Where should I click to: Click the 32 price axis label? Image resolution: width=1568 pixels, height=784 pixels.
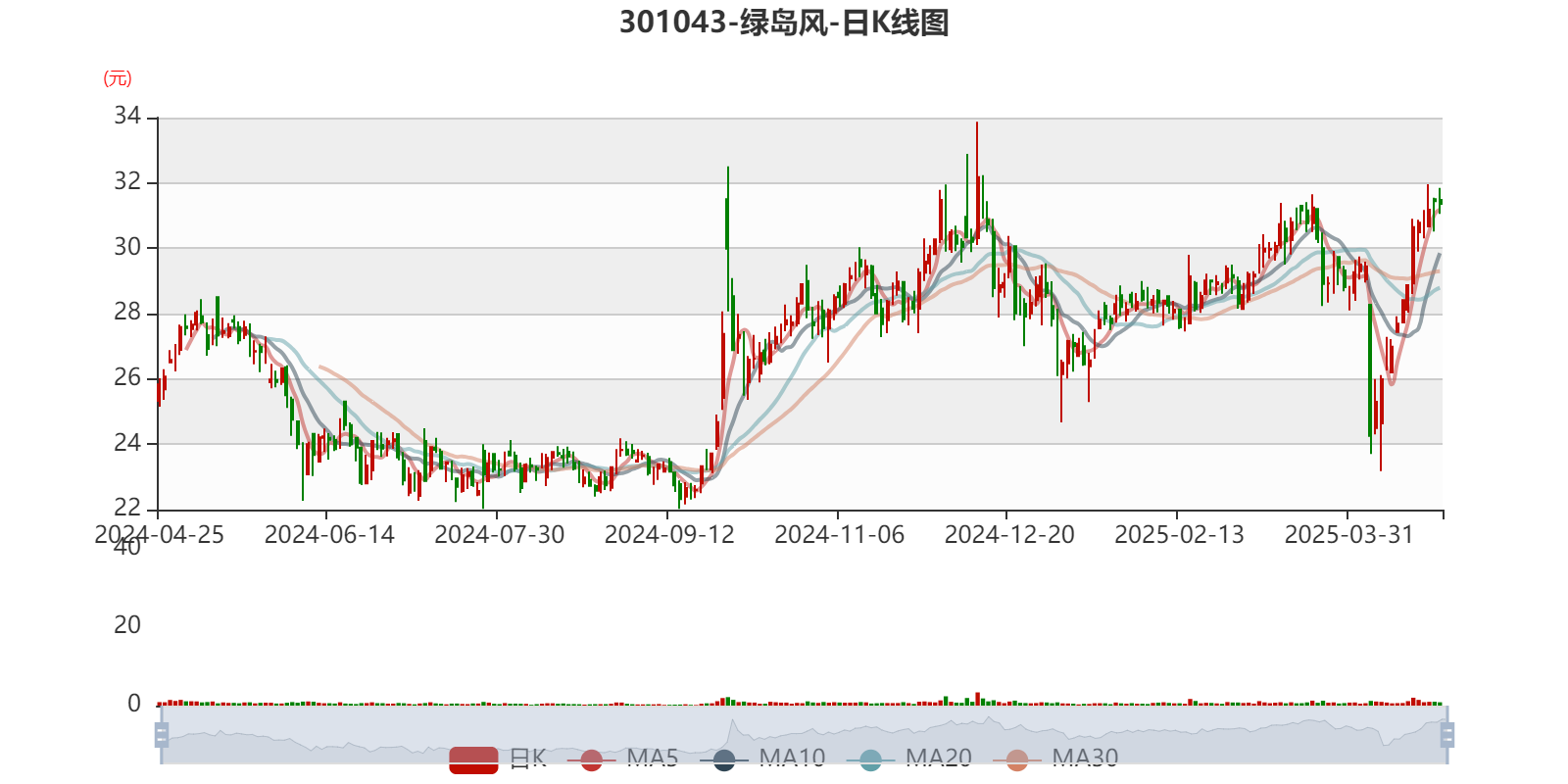tap(127, 182)
